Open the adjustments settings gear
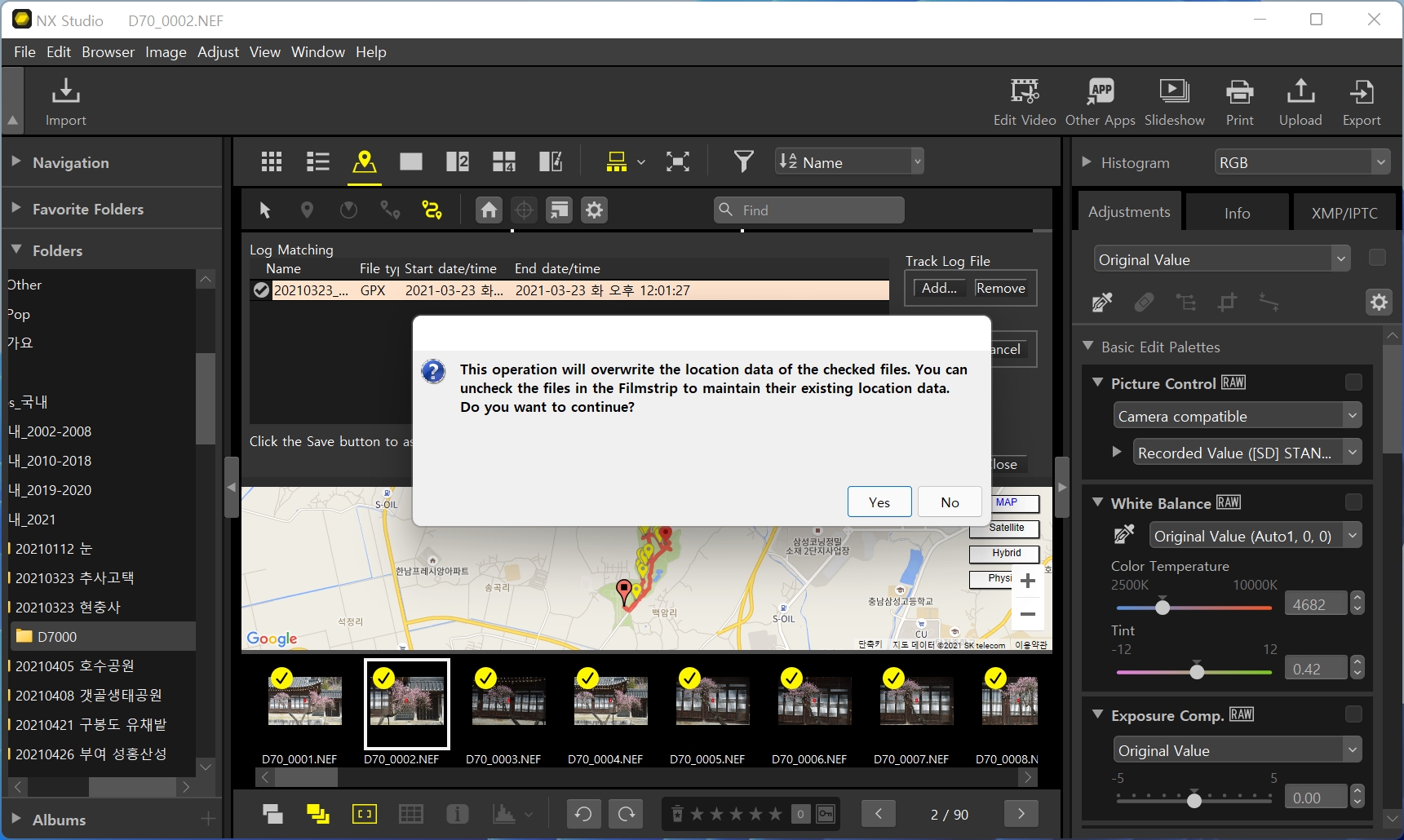1404x840 pixels. click(x=1379, y=303)
